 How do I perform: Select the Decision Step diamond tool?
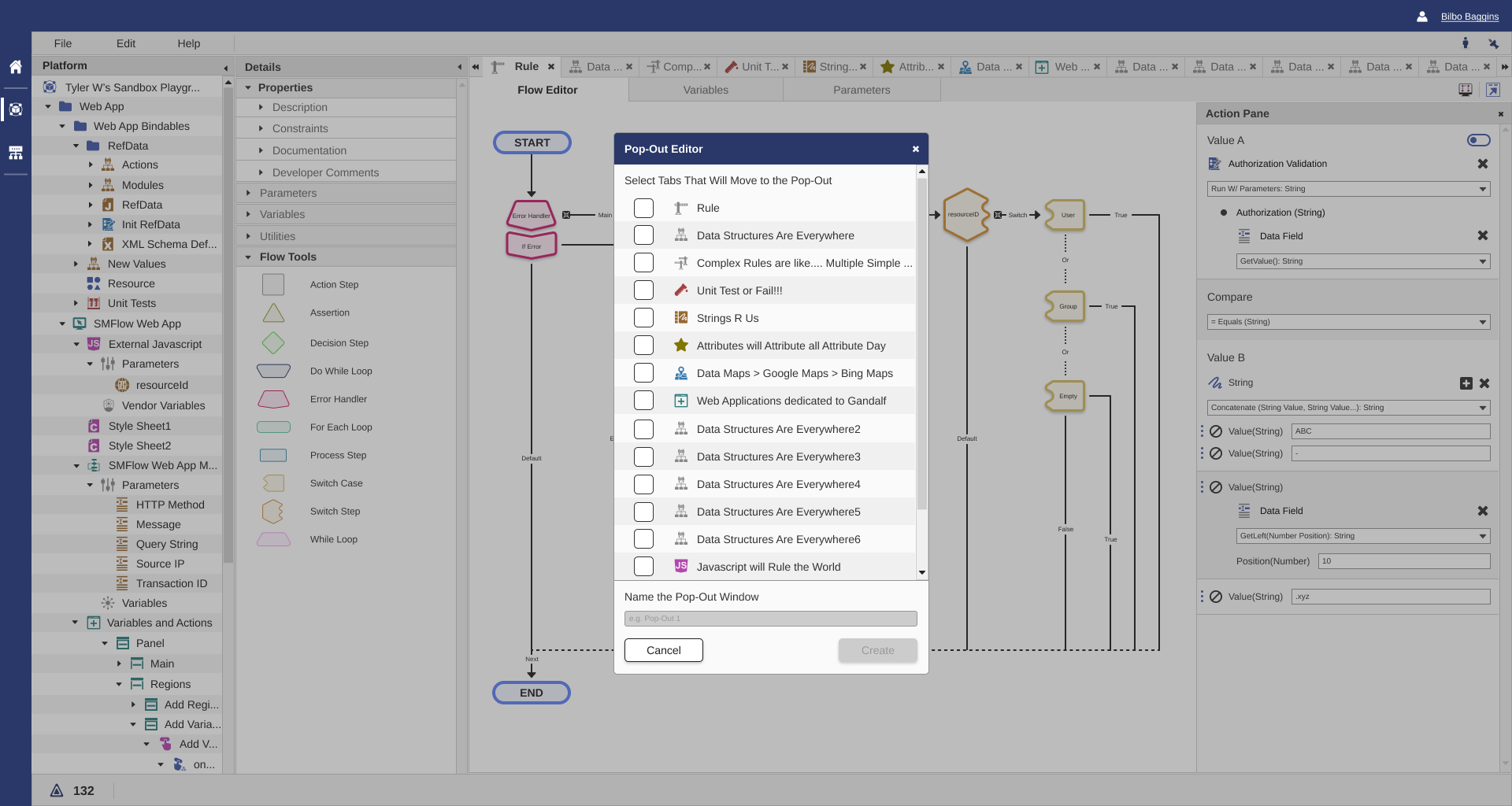(x=273, y=343)
